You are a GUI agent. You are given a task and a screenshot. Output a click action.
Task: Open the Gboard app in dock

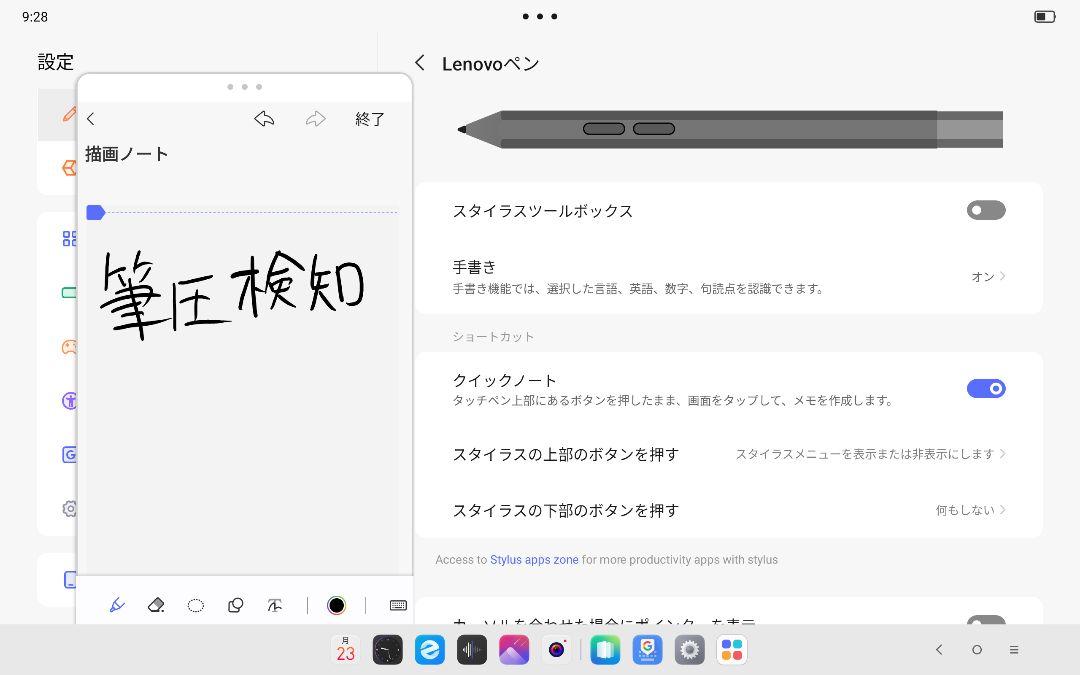pyautogui.click(x=647, y=650)
